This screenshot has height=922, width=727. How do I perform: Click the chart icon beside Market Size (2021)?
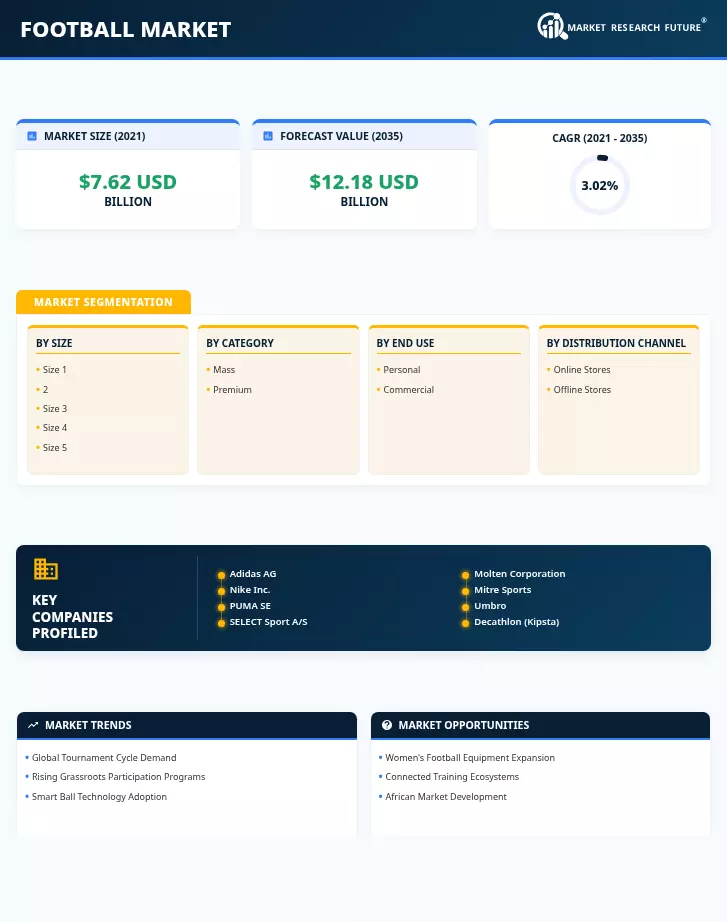(x=32, y=136)
